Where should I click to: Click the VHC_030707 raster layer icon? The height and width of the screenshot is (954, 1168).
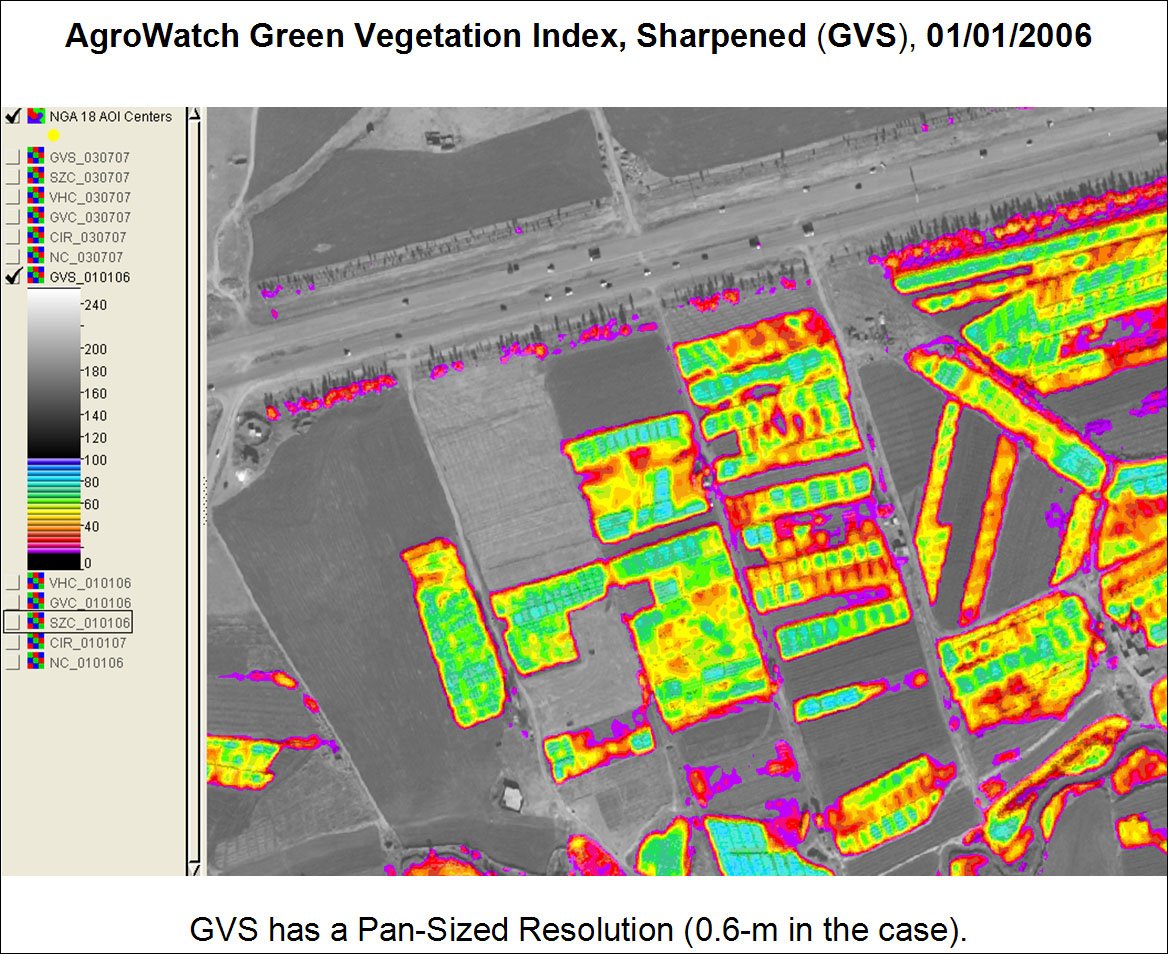pos(36,197)
